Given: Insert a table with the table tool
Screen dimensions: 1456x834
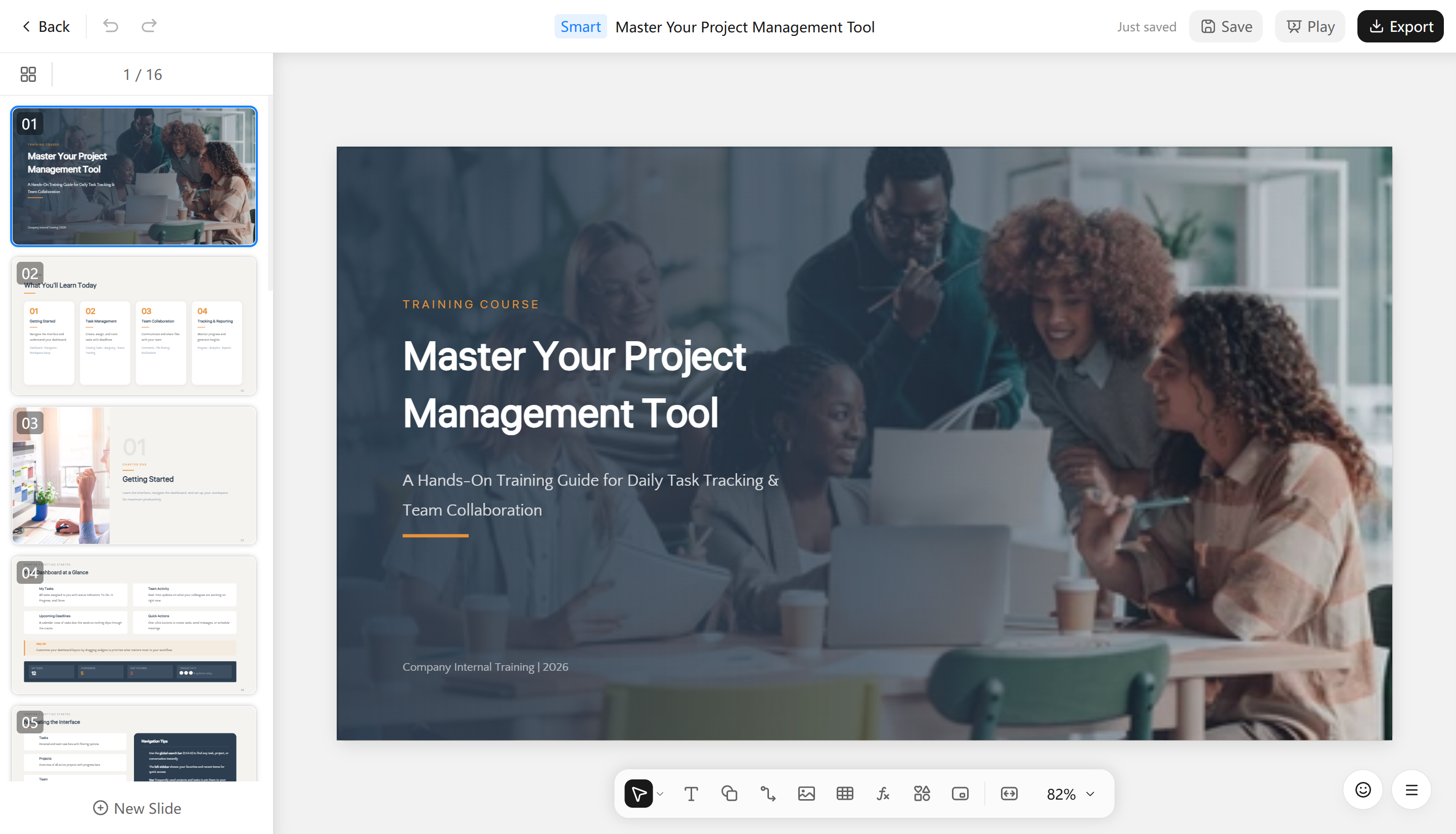Looking at the screenshot, I should click(845, 794).
